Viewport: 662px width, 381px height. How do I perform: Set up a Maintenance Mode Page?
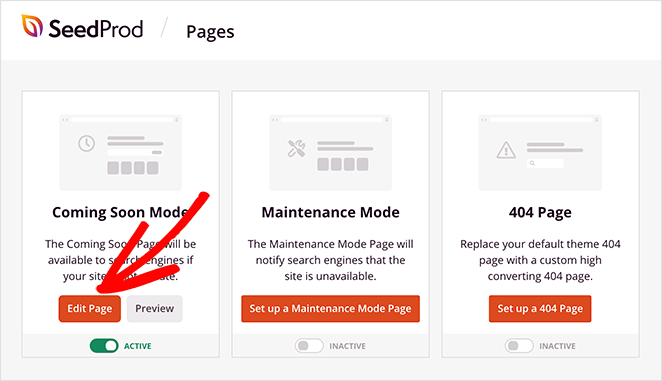(x=330, y=309)
